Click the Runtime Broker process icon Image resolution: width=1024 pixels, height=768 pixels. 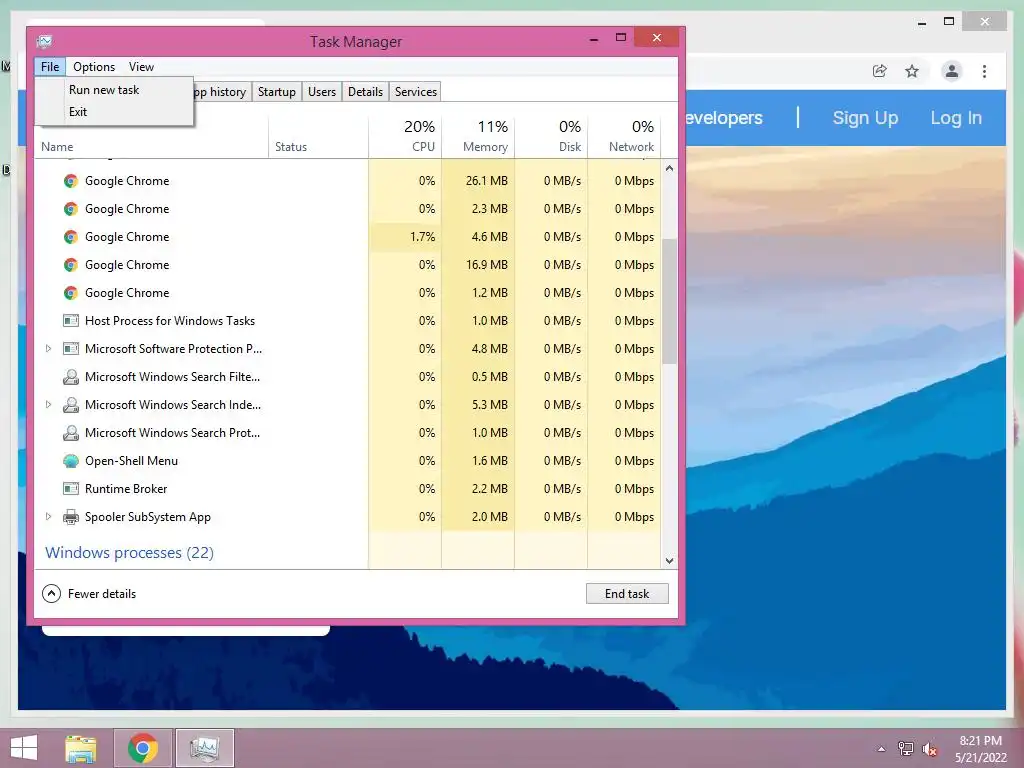click(71, 488)
